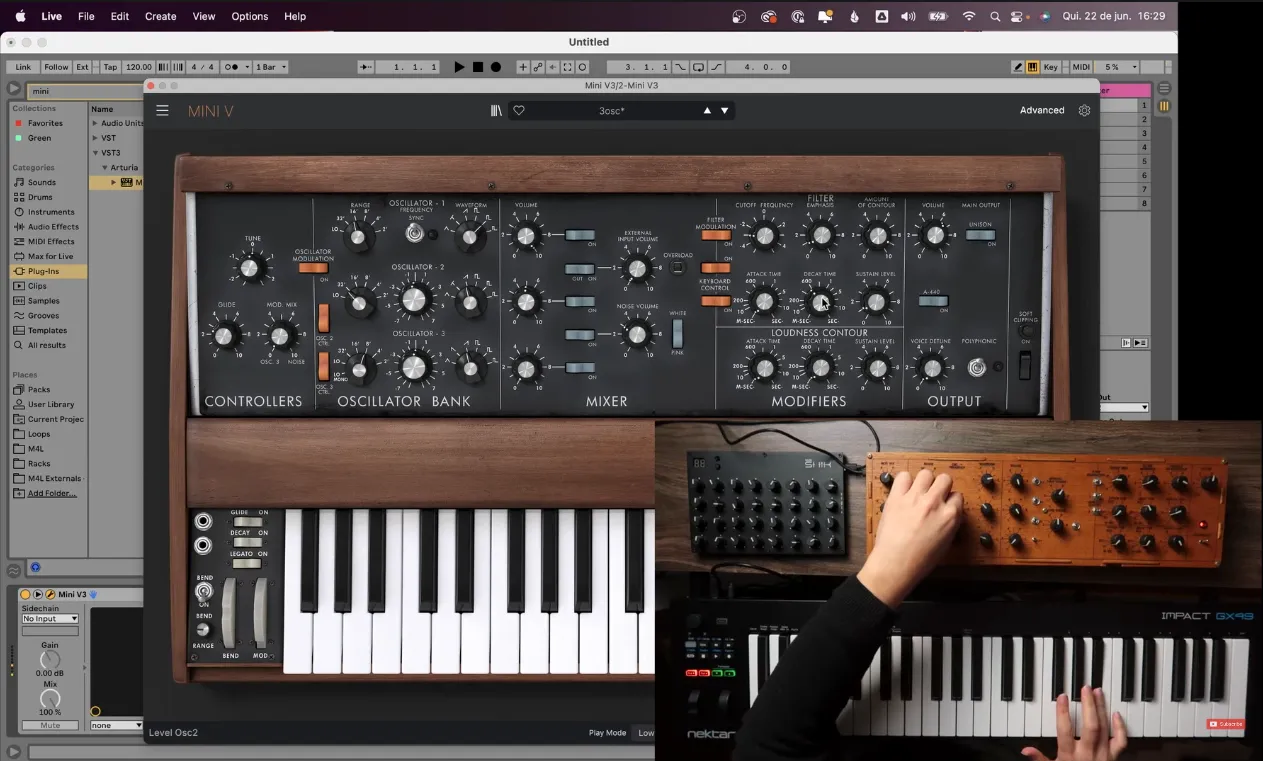The image size is (1263, 761).
Task: Open the quantization 1 Bar dropdown
Action: pyautogui.click(x=271, y=67)
